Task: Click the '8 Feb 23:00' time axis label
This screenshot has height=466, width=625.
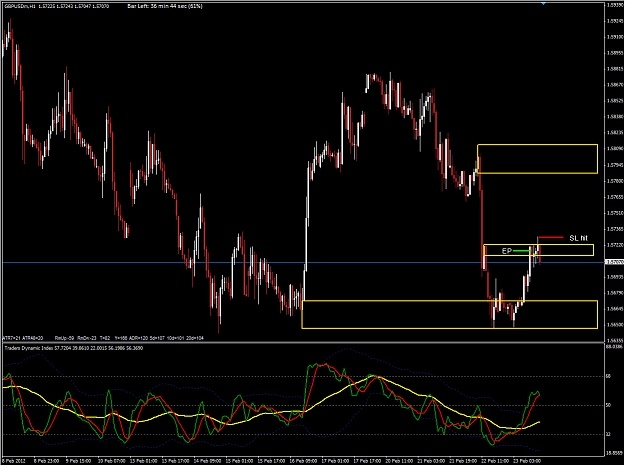Action: [x=47, y=461]
